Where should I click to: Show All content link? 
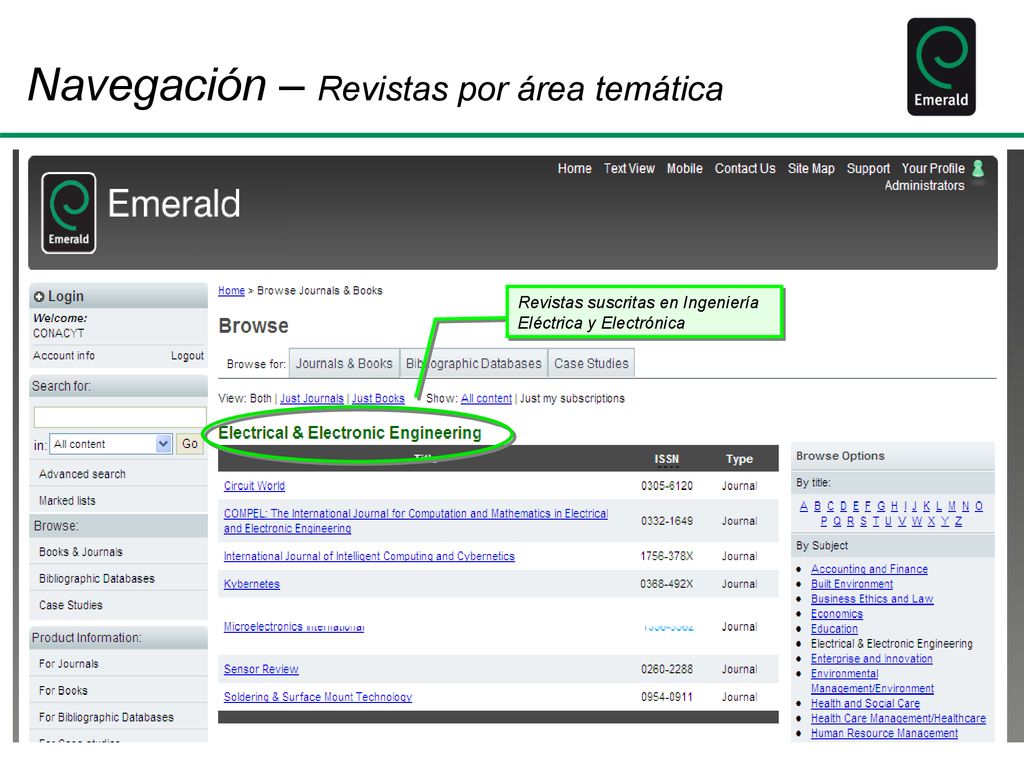[487, 398]
